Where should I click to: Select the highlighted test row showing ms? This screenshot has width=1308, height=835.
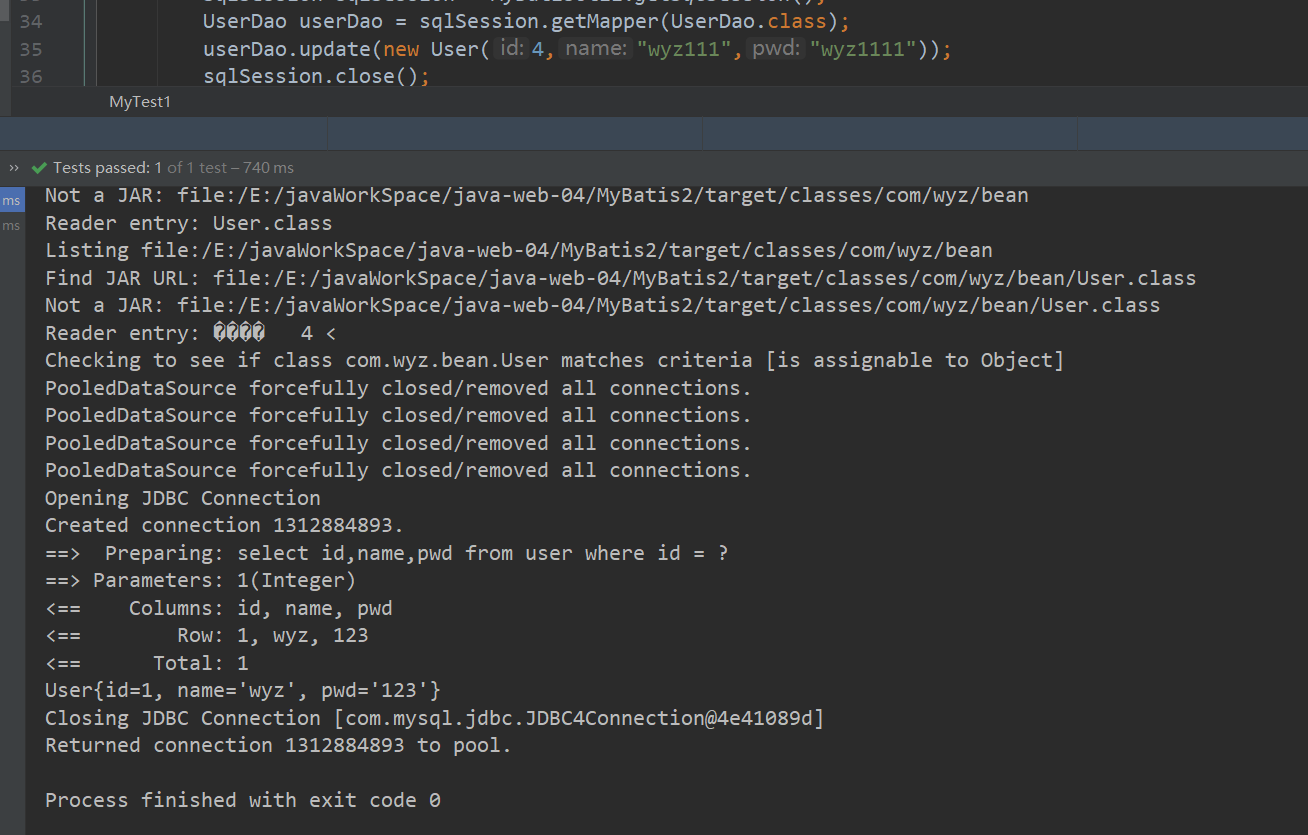[x=12, y=200]
